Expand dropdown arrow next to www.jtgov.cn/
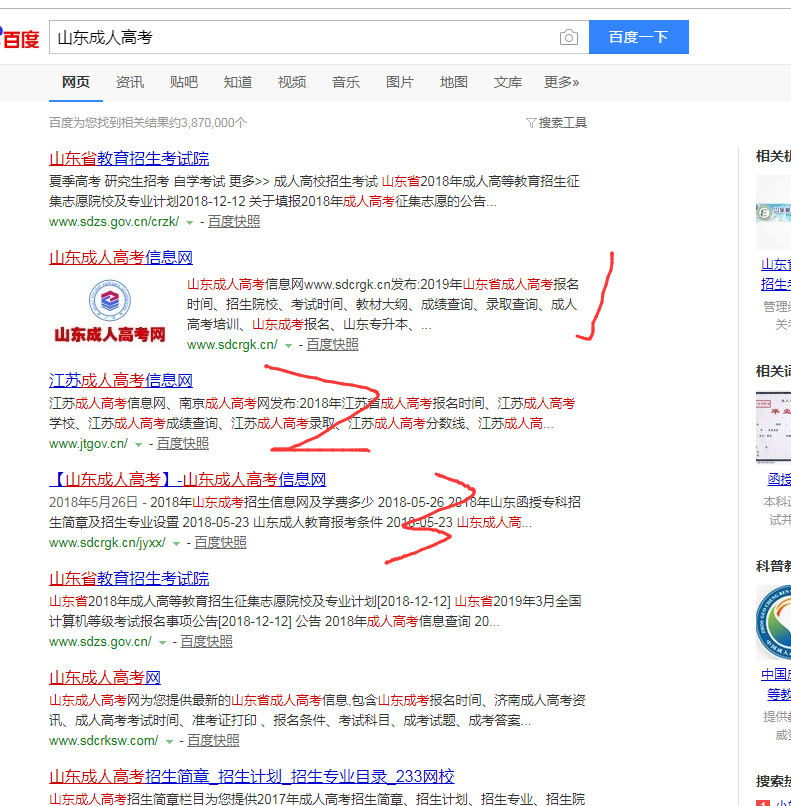 (x=138, y=444)
